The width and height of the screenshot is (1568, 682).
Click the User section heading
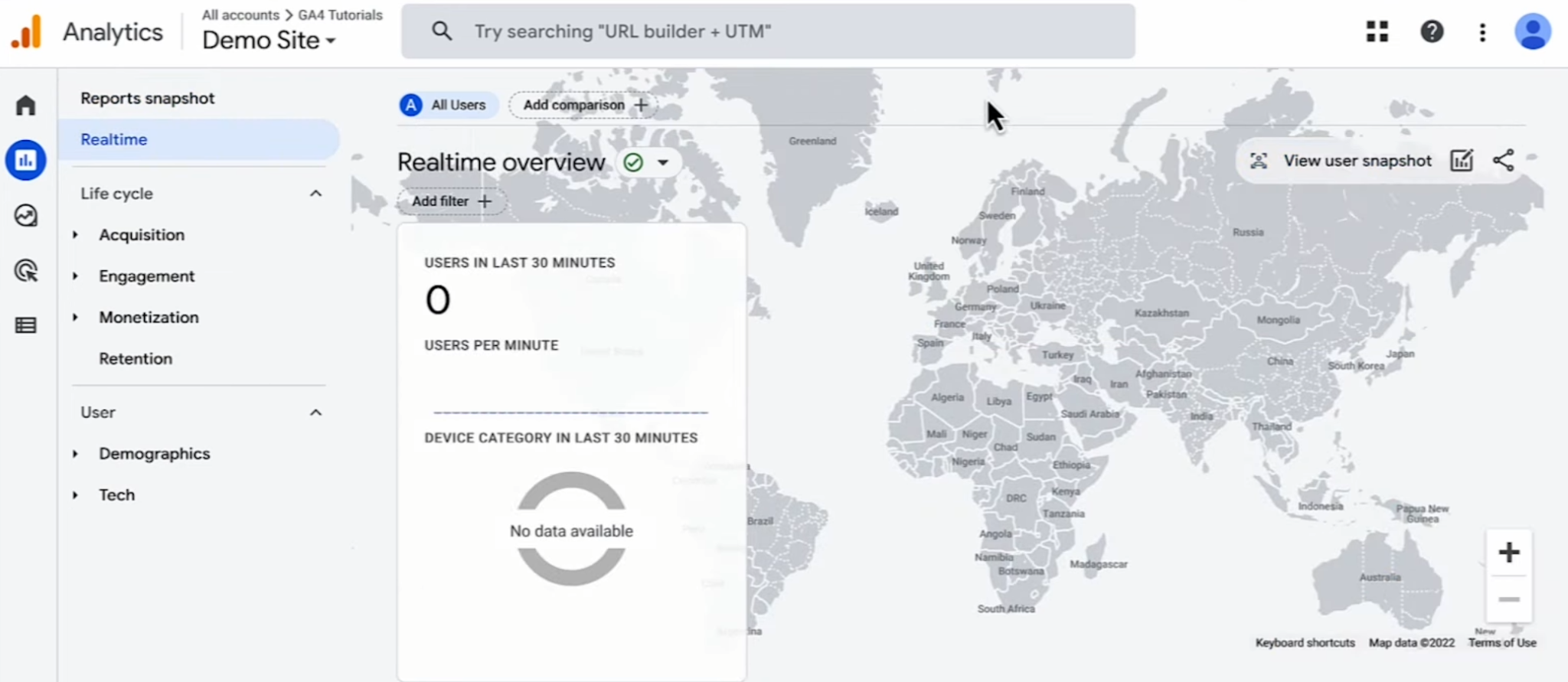point(98,413)
